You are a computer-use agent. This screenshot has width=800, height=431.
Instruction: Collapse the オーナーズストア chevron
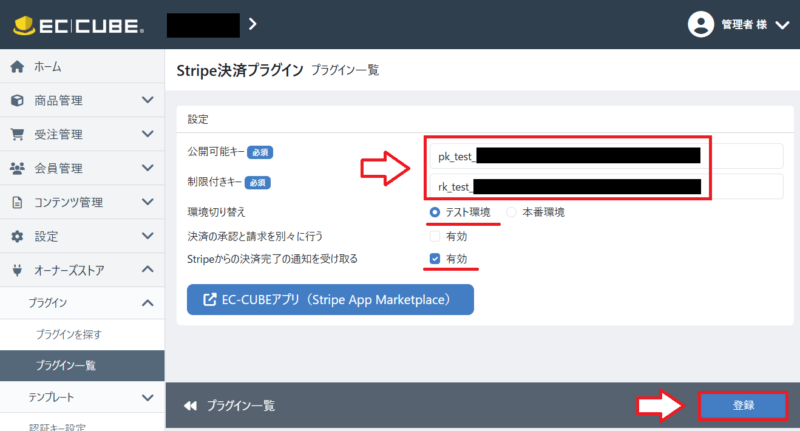coord(147,269)
